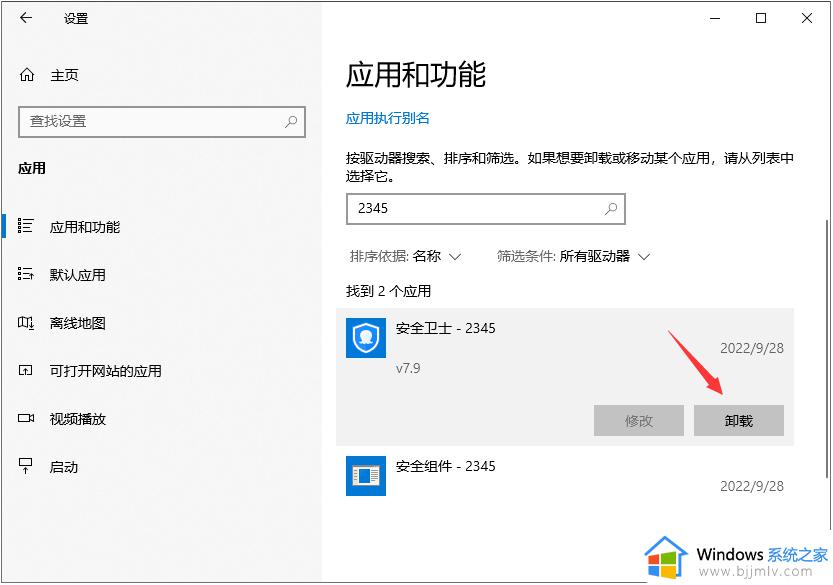Click the 找到 2 个应用 result count
This screenshot has height=585, width=833.
click(x=388, y=291)
